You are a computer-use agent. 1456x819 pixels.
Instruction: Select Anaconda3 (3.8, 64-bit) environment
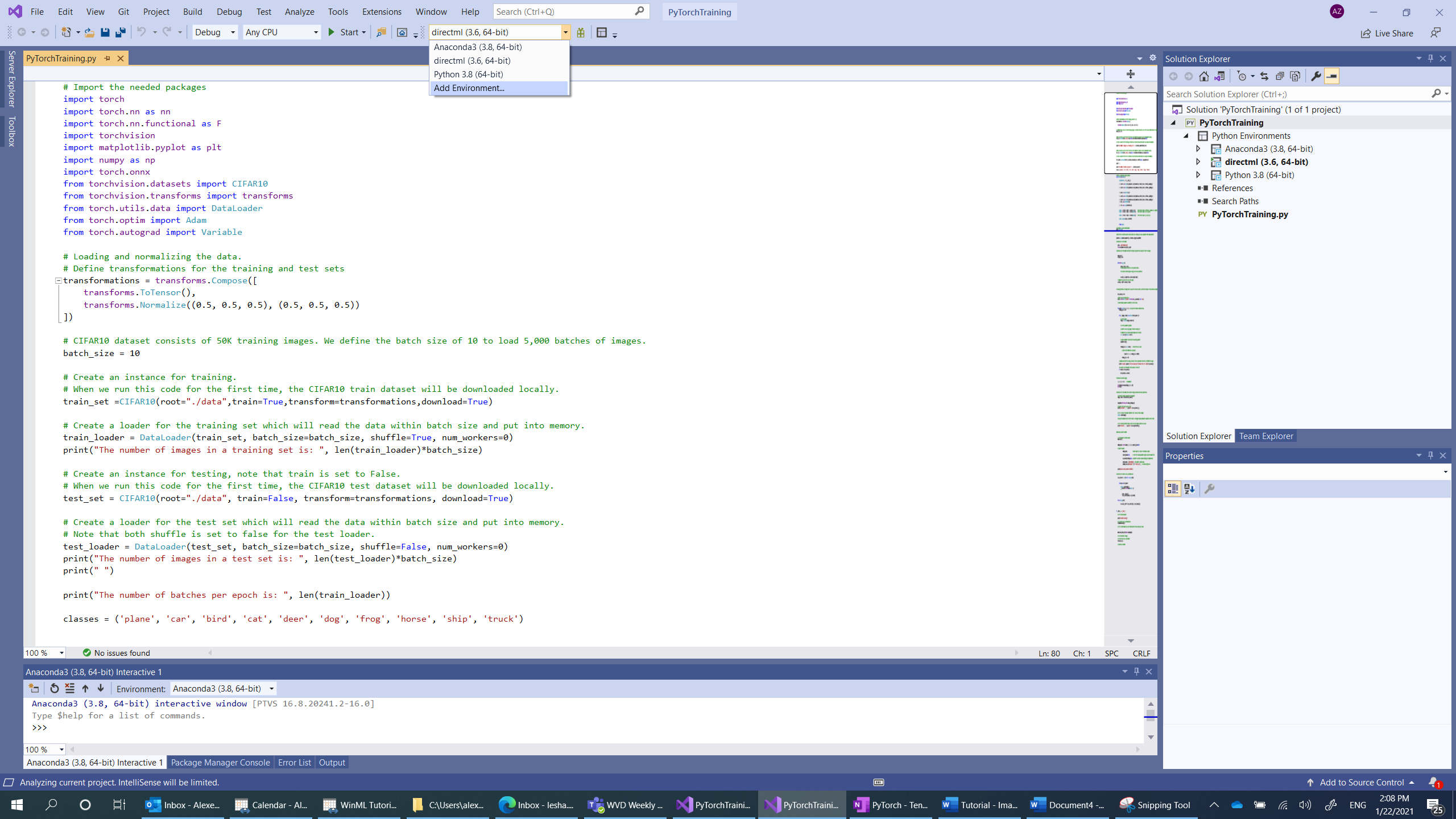pos(477,47)
